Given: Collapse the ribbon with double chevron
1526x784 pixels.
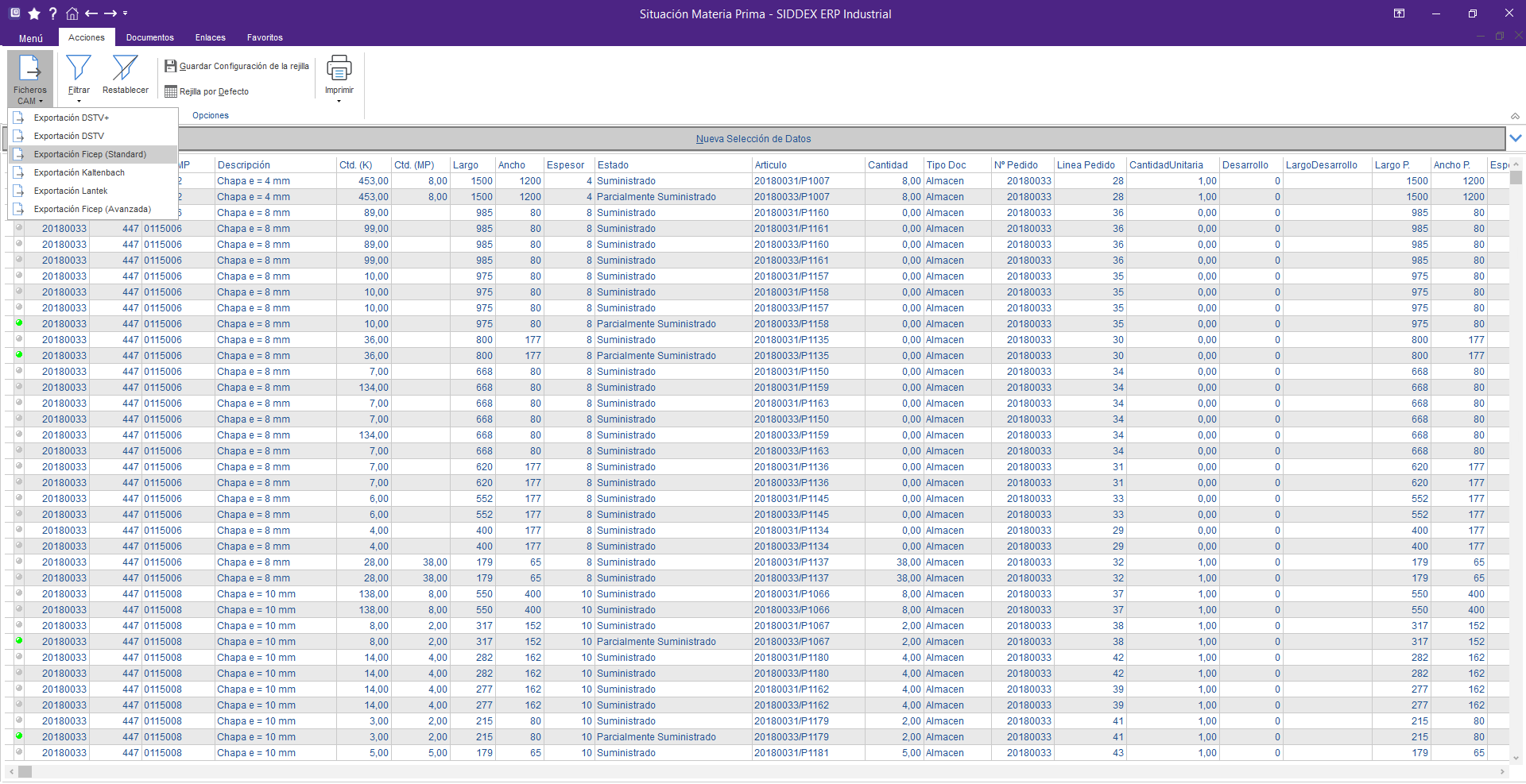Looking at the screenshot, I should click(1515, 116).
